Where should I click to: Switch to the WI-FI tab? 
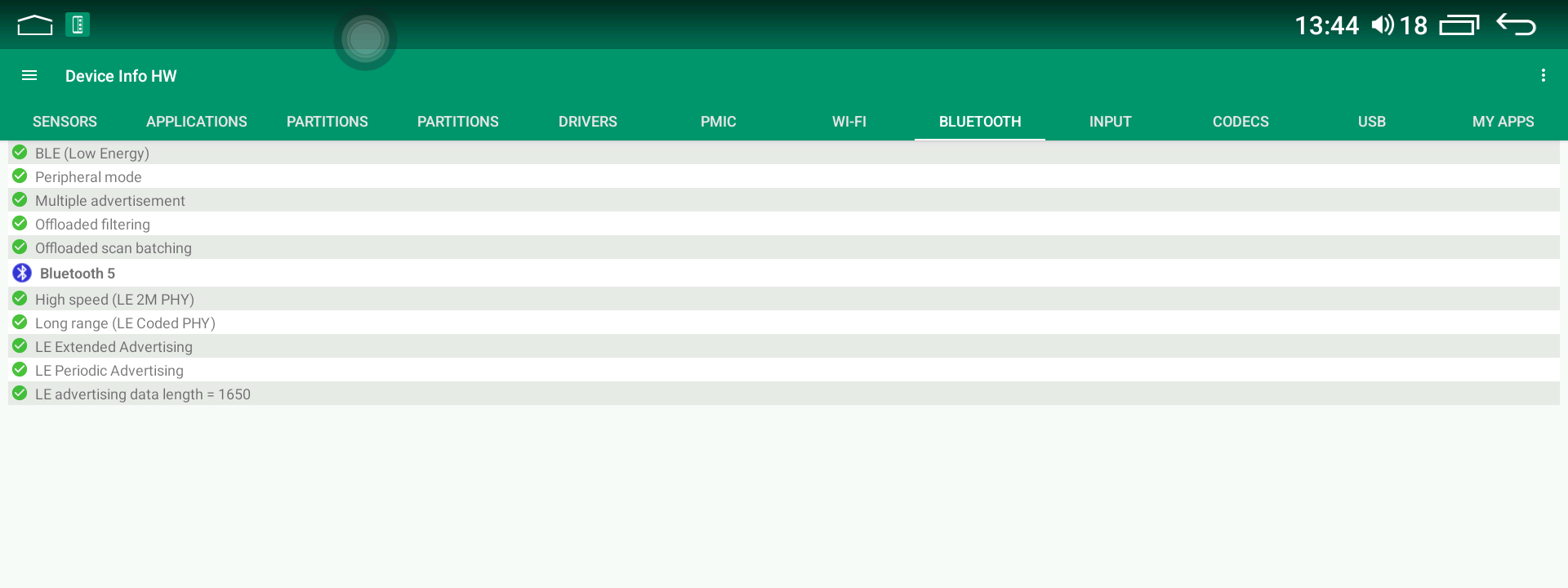849,122
